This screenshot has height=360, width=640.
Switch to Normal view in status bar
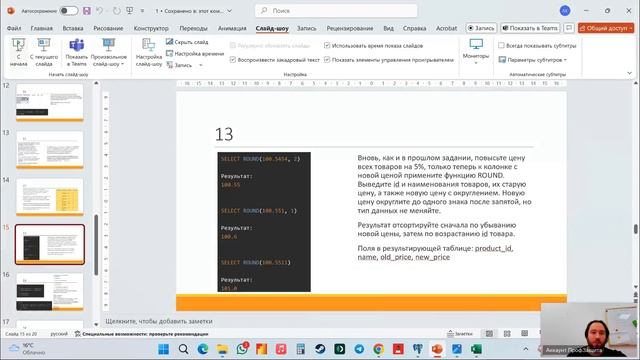[489, 333]
